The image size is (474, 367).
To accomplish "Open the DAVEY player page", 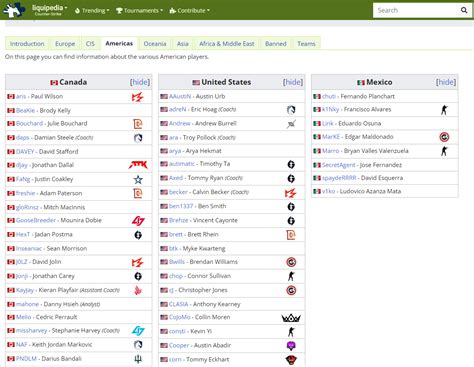I will coord(25,152).
